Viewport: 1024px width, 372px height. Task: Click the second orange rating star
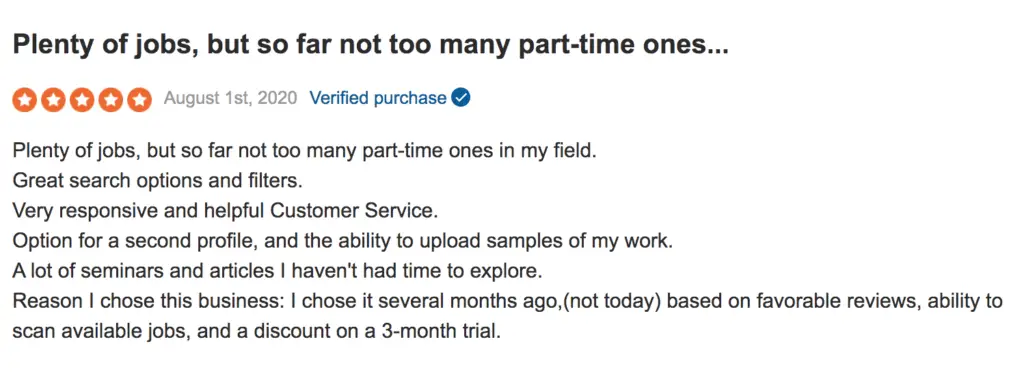(53, 99)
